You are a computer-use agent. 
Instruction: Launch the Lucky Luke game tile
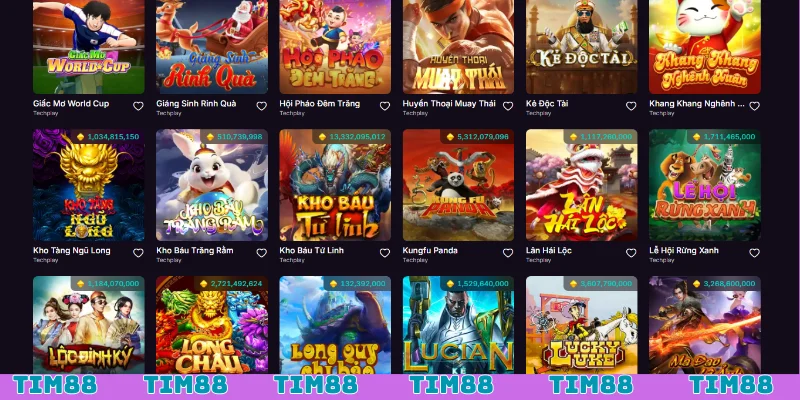(582, 325)
